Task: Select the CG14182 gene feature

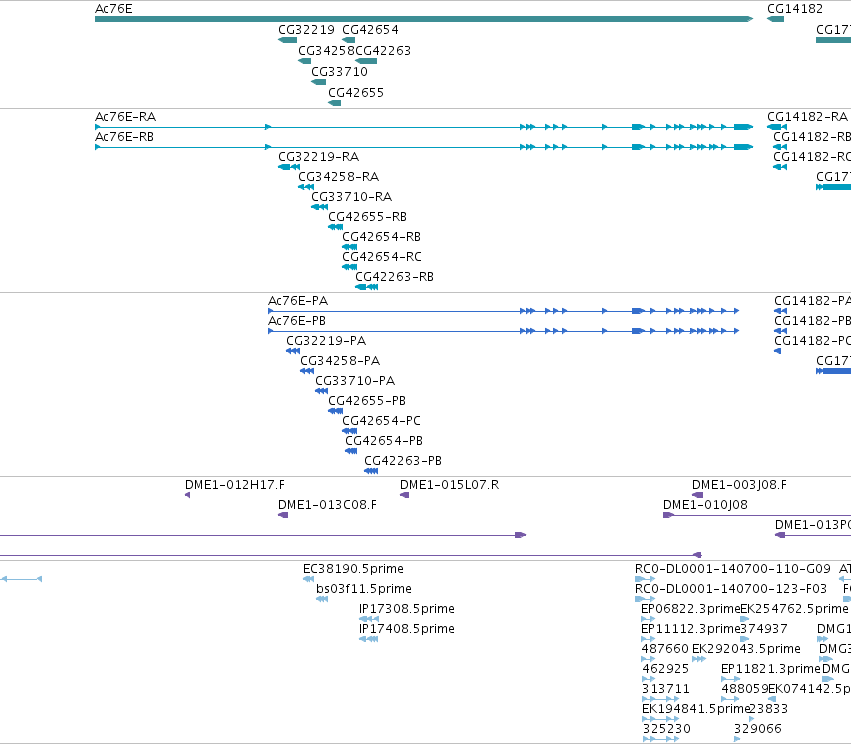Action: (776, 19)
